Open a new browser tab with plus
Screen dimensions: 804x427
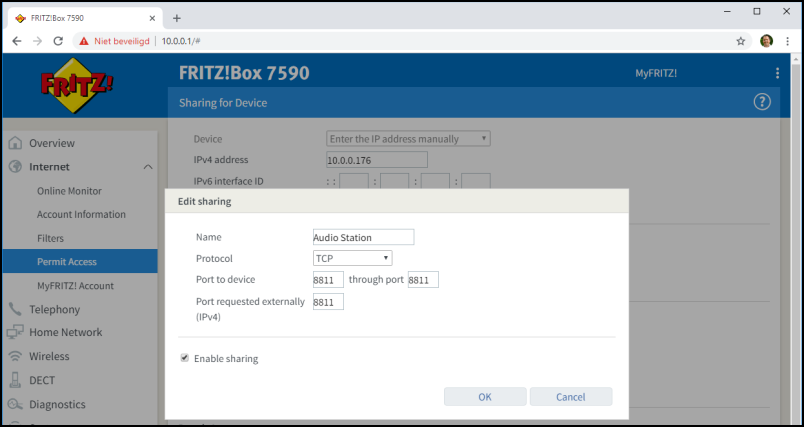(177, 18)
